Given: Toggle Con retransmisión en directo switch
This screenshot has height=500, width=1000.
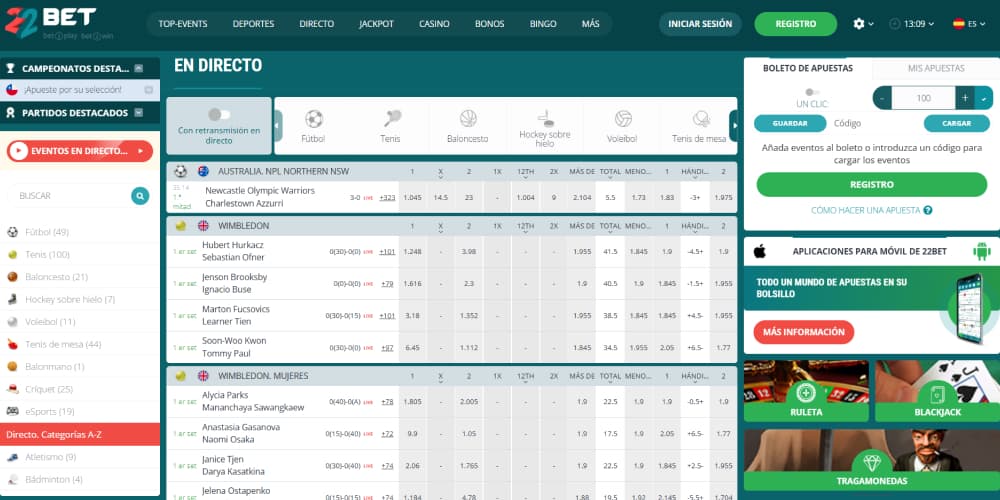Looking at the screenshot, I should click(219, 115).
